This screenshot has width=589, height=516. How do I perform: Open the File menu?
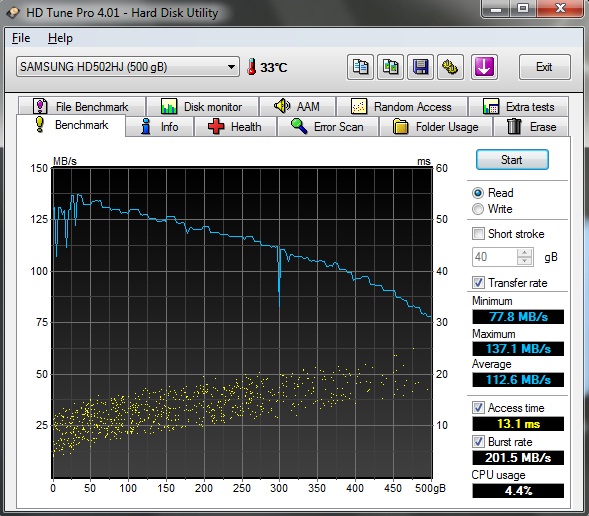(21, 38)
